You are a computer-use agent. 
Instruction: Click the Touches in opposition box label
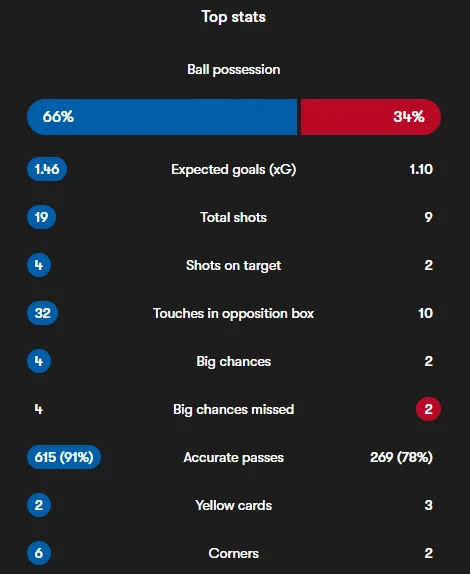(x=234, y=313)
